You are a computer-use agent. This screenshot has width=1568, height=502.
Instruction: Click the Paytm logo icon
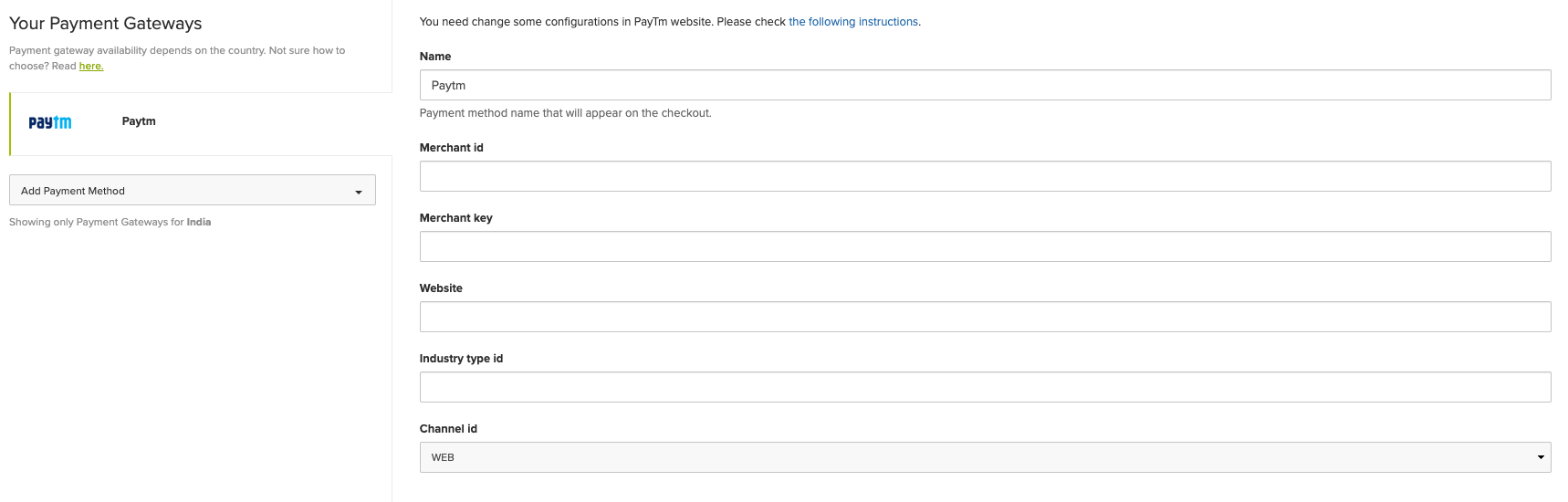point(49,122)
